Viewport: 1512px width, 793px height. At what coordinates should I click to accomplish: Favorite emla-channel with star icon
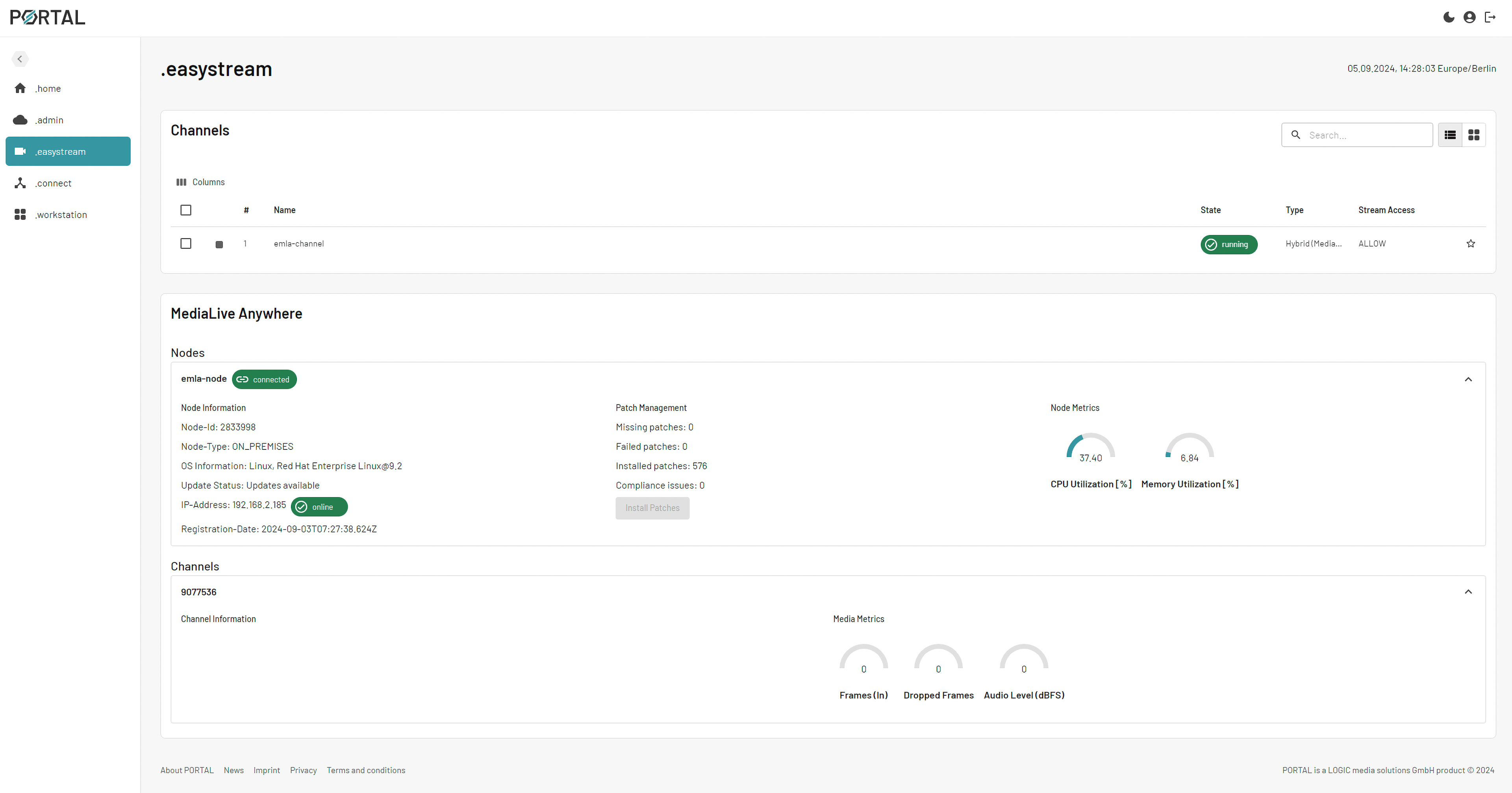(x=1470, y=244)
